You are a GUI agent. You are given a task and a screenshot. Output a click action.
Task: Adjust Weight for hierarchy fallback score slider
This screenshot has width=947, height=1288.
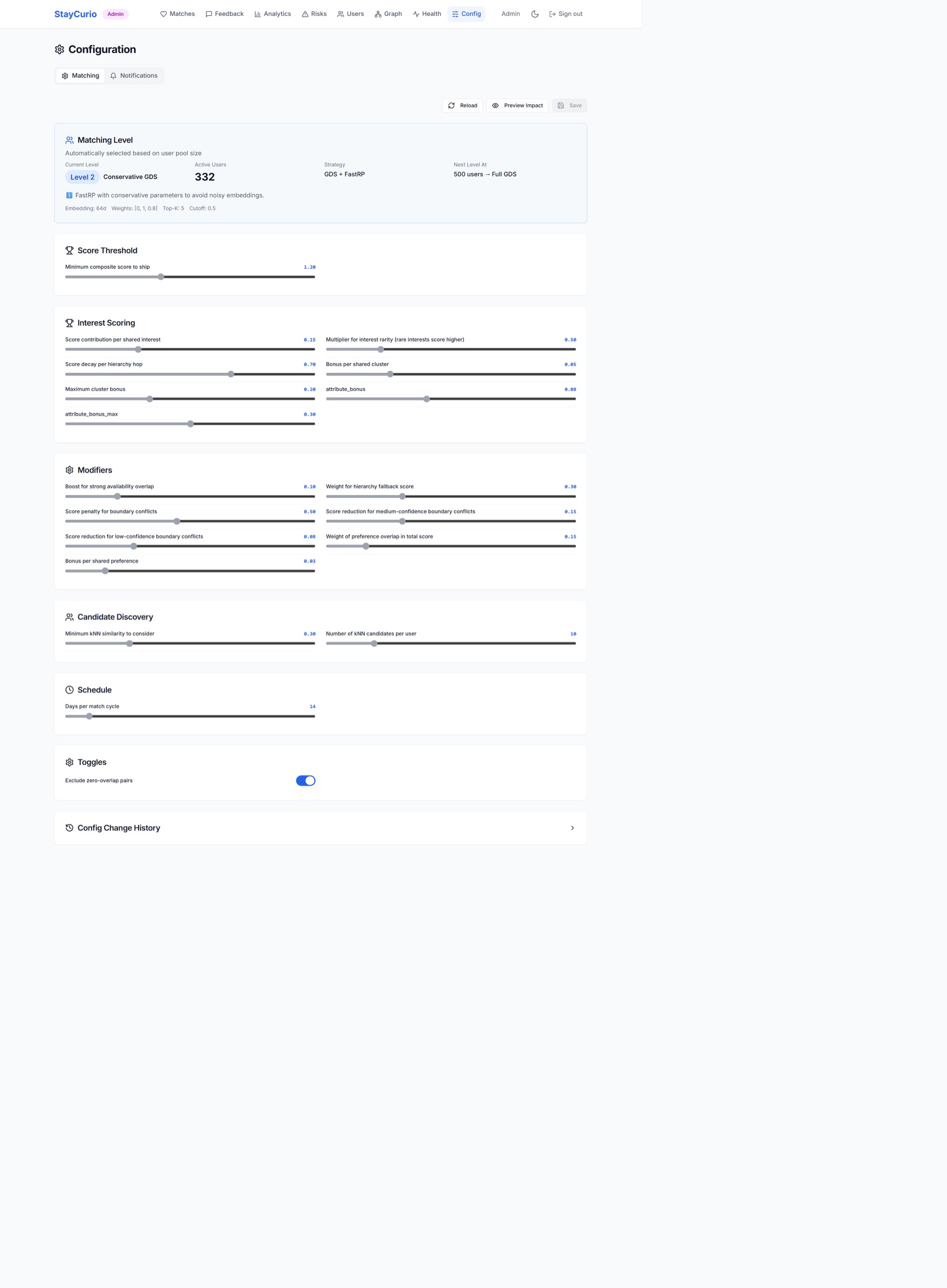coord(451,497)
